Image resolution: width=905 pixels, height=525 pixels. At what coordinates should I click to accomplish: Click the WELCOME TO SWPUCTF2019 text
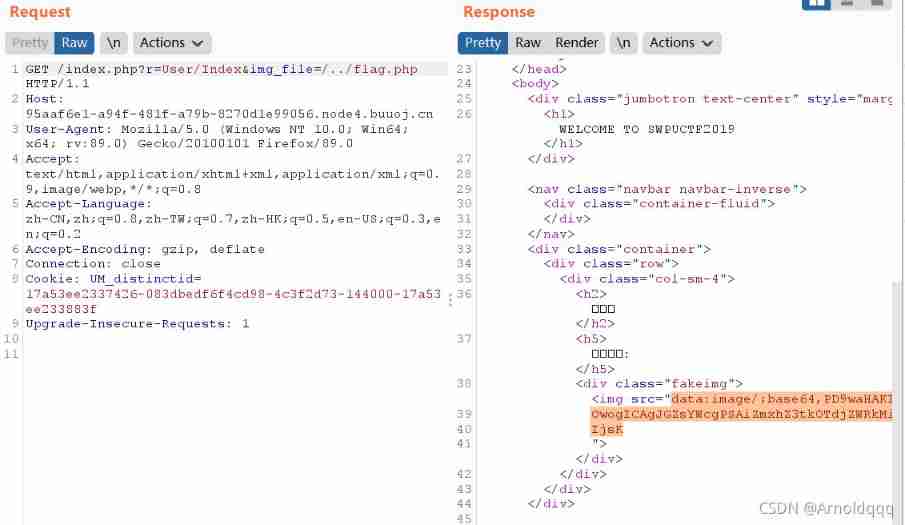647,129
